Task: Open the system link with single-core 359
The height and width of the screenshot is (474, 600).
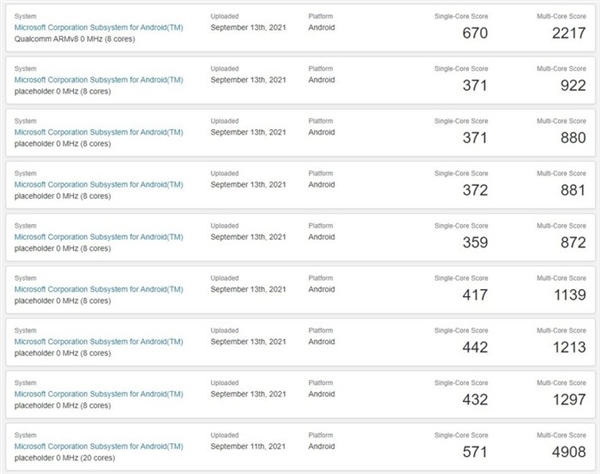Action: (99, 237)
